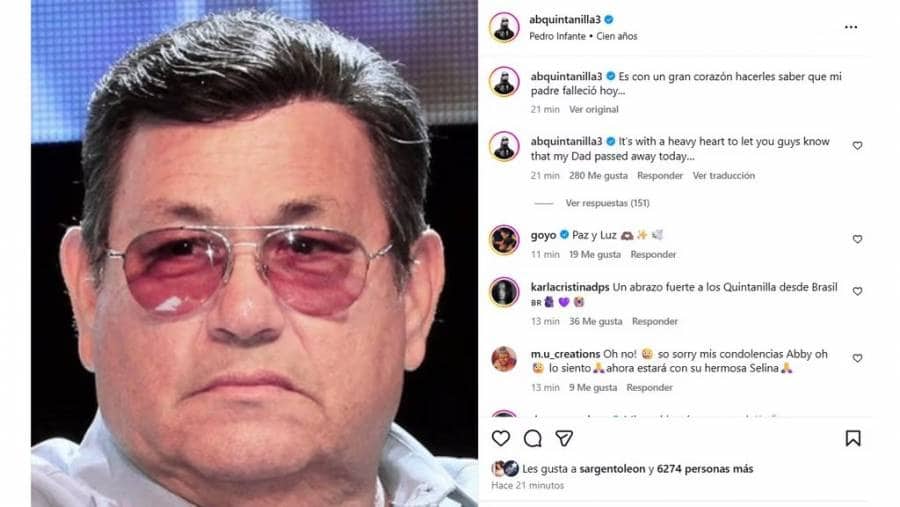Viewport: 900px width, 507px height.
Task: Open m.u_creations profile avatar
Action: tap(504, 359)
